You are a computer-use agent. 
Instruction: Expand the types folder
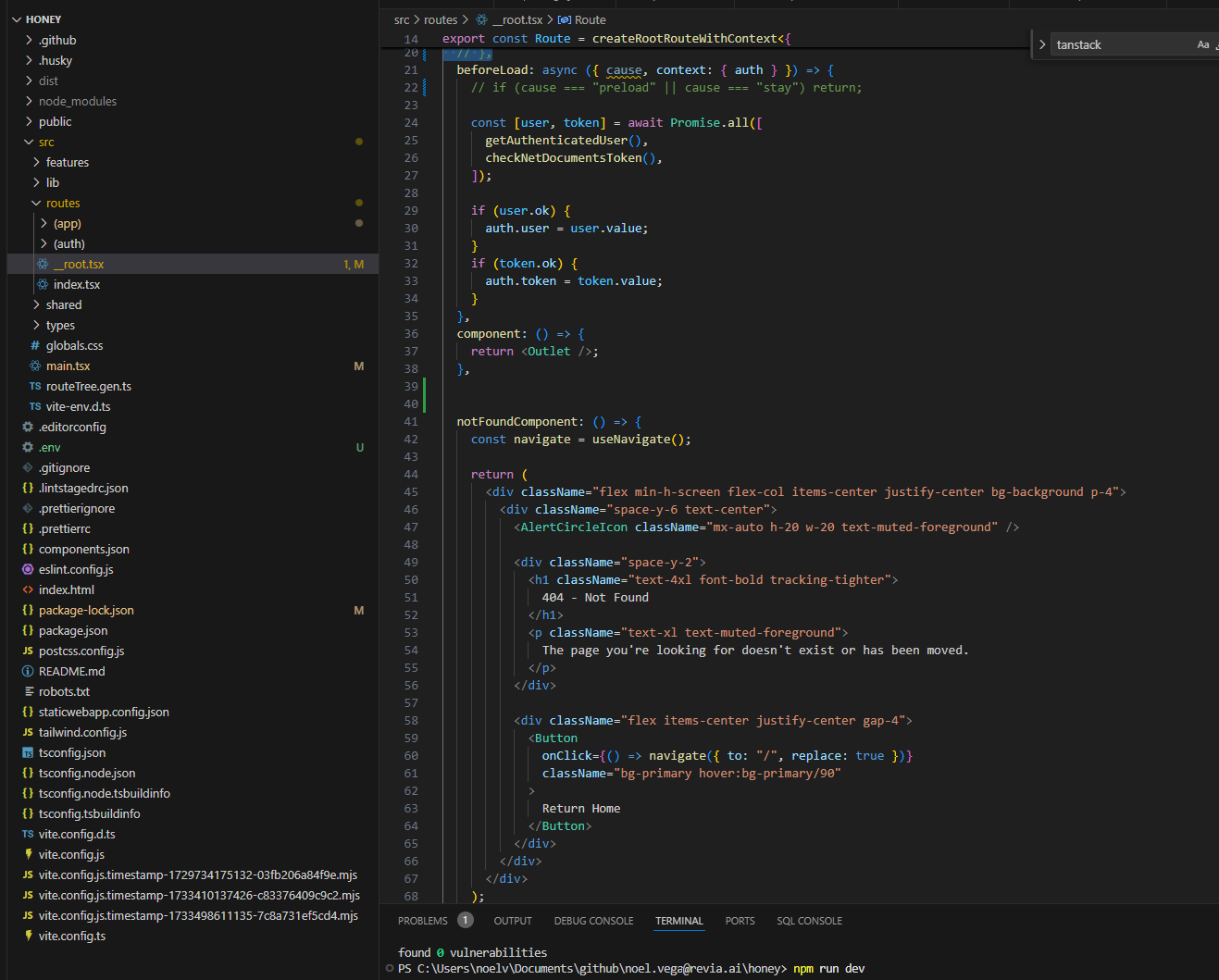36,325
